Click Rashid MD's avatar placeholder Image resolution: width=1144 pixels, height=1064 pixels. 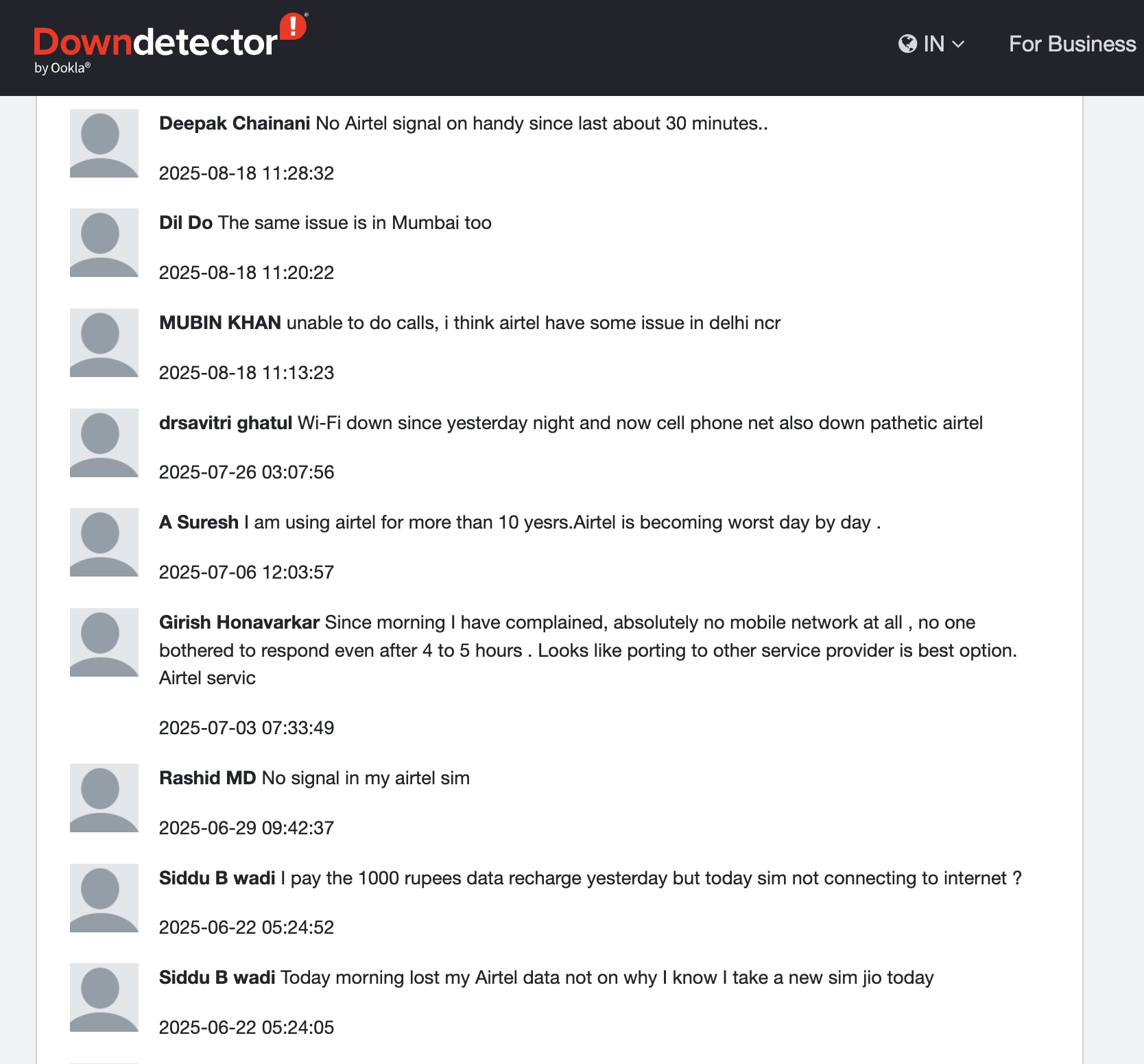(104, 798)
